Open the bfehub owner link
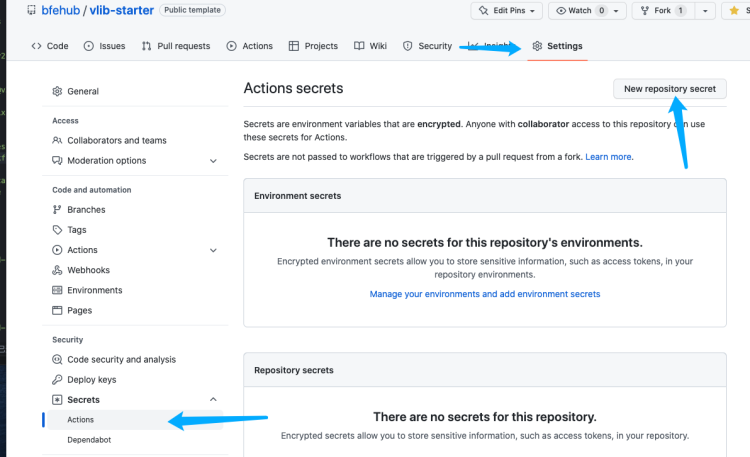 [x=61, y=10]
